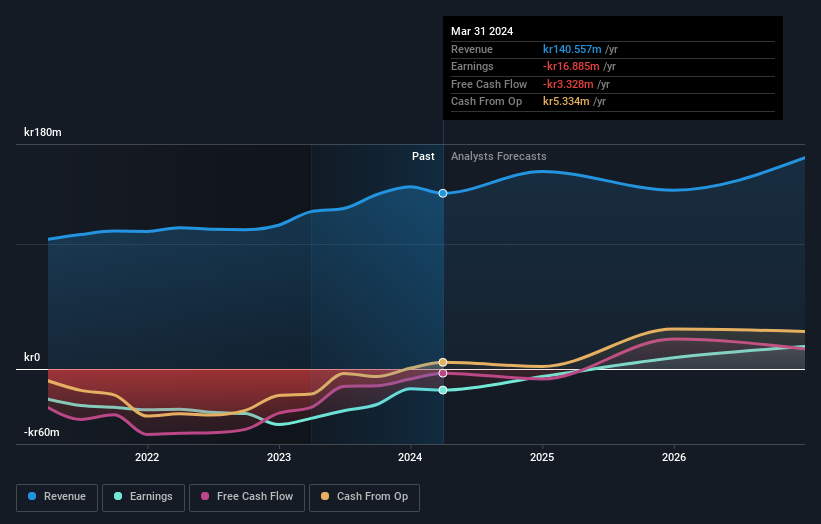
Task: Click the Earnings teal data point marker
Action: pos(443,390)
